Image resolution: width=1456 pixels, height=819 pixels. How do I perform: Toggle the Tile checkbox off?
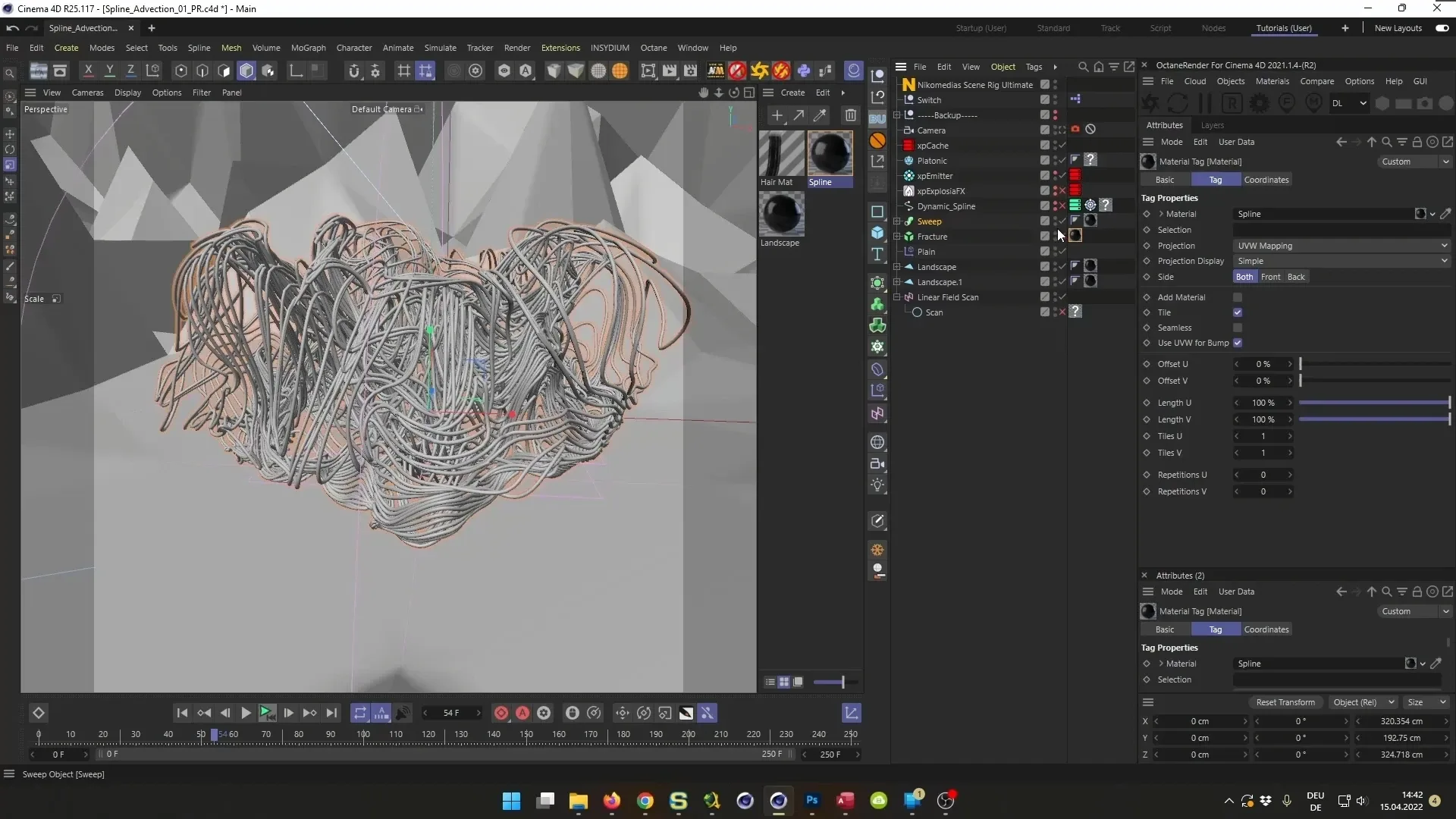1238,312
